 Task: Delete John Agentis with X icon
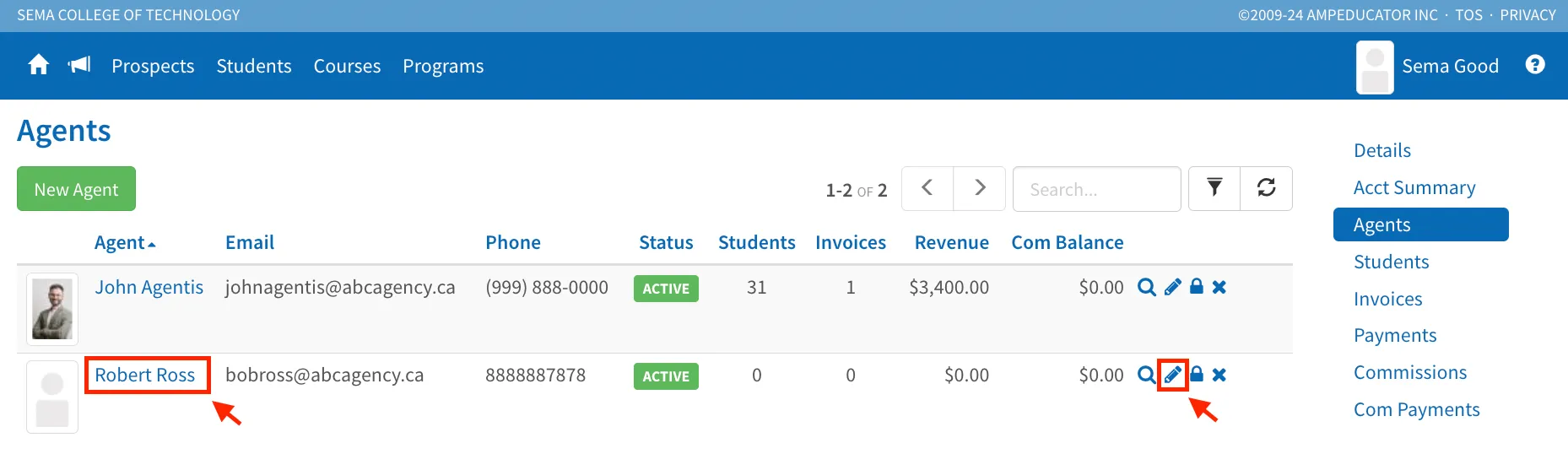[x=1219, y=288]
